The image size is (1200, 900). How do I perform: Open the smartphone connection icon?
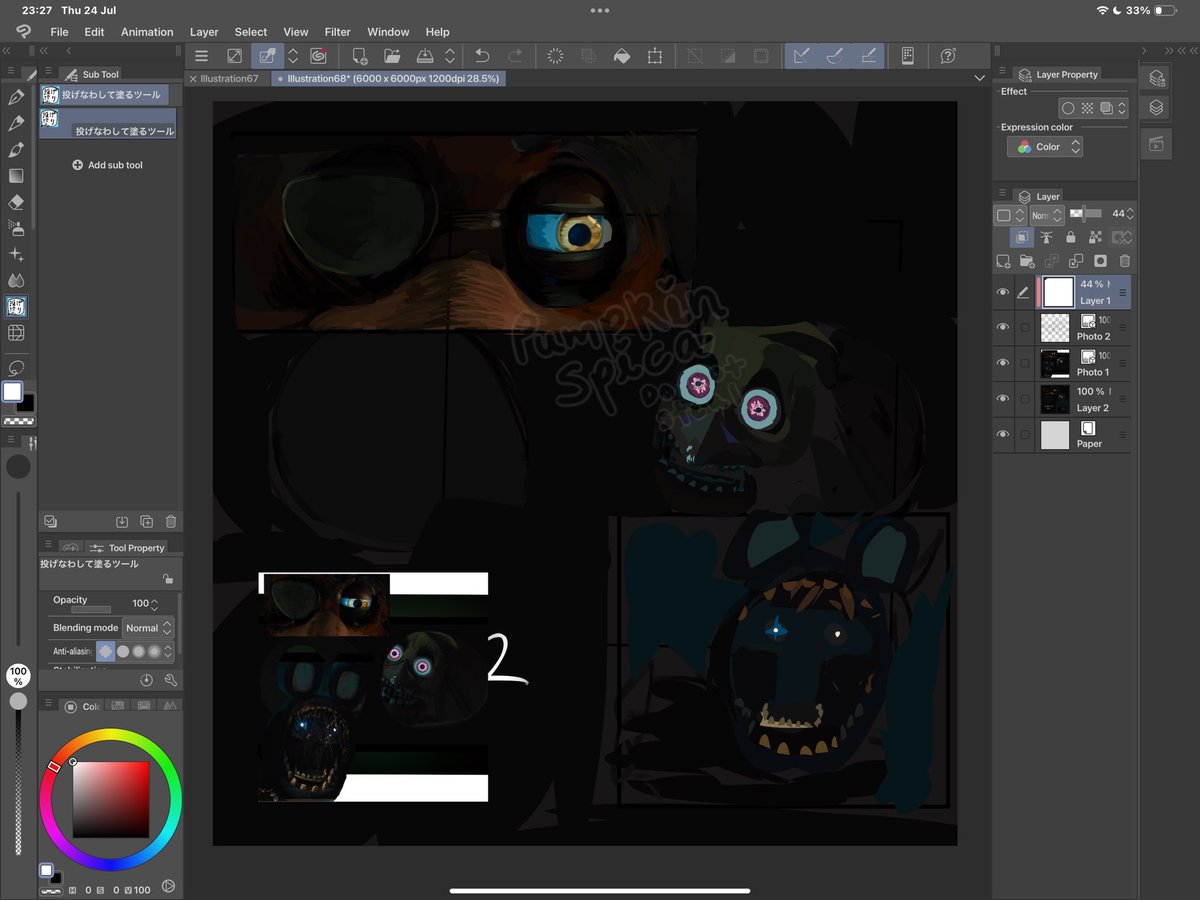click(907, 56)
